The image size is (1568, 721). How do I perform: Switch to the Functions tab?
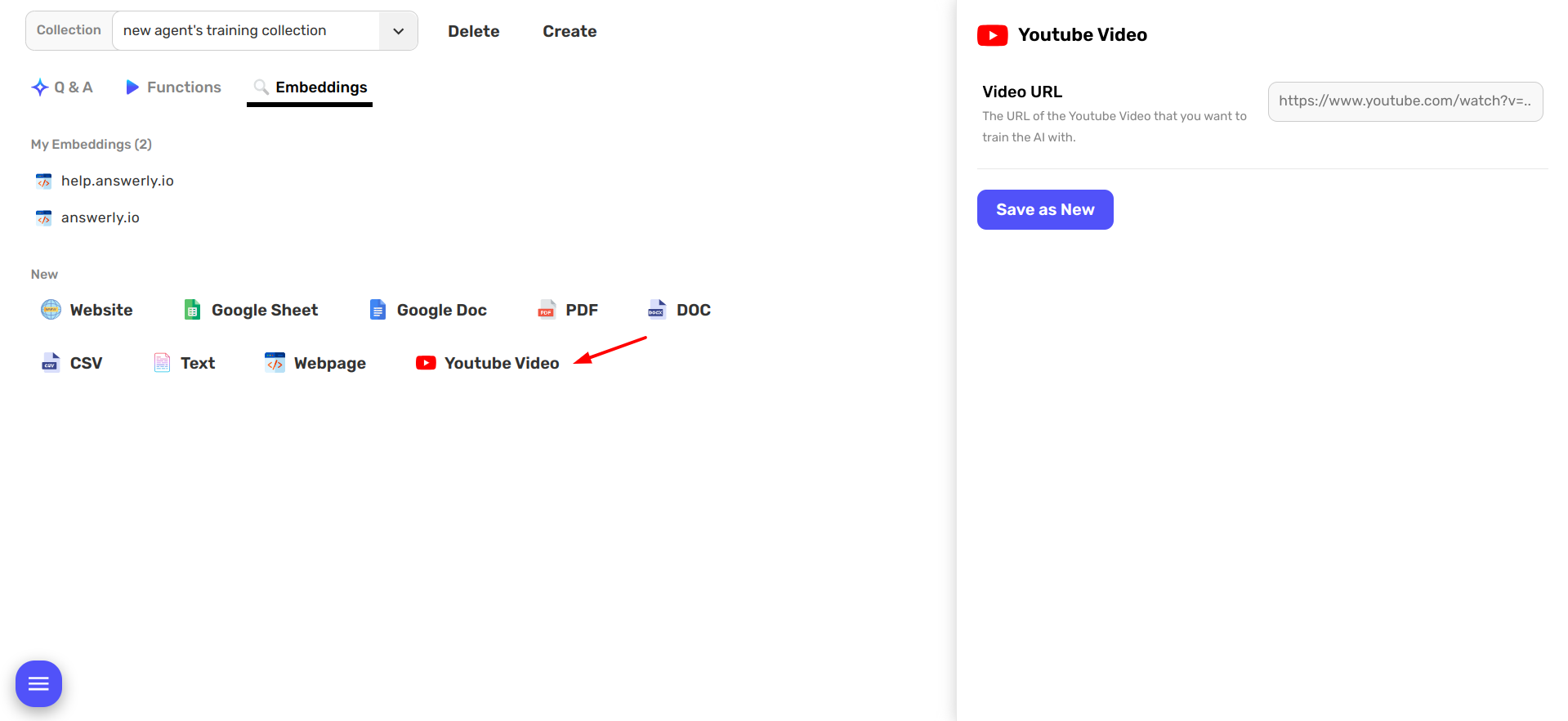pos(173,87)
